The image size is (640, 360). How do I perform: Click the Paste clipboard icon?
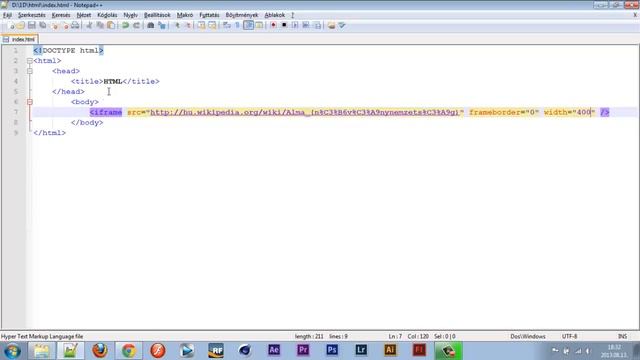click(x=111, y=25)
